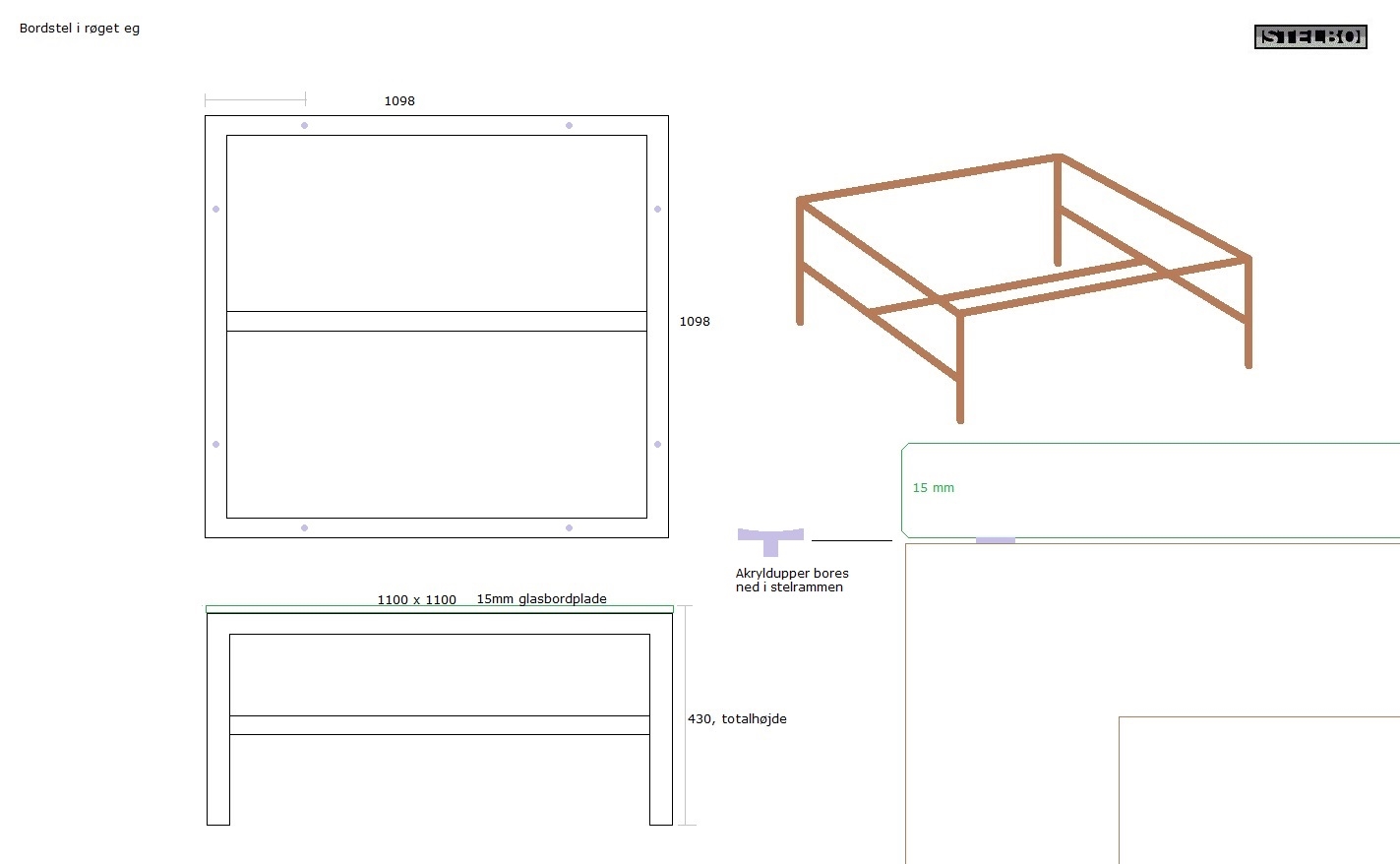Screen dimensions: 1400x864
Task: Click the '430, totalhøjde' height label
Action: pos(737,719)
